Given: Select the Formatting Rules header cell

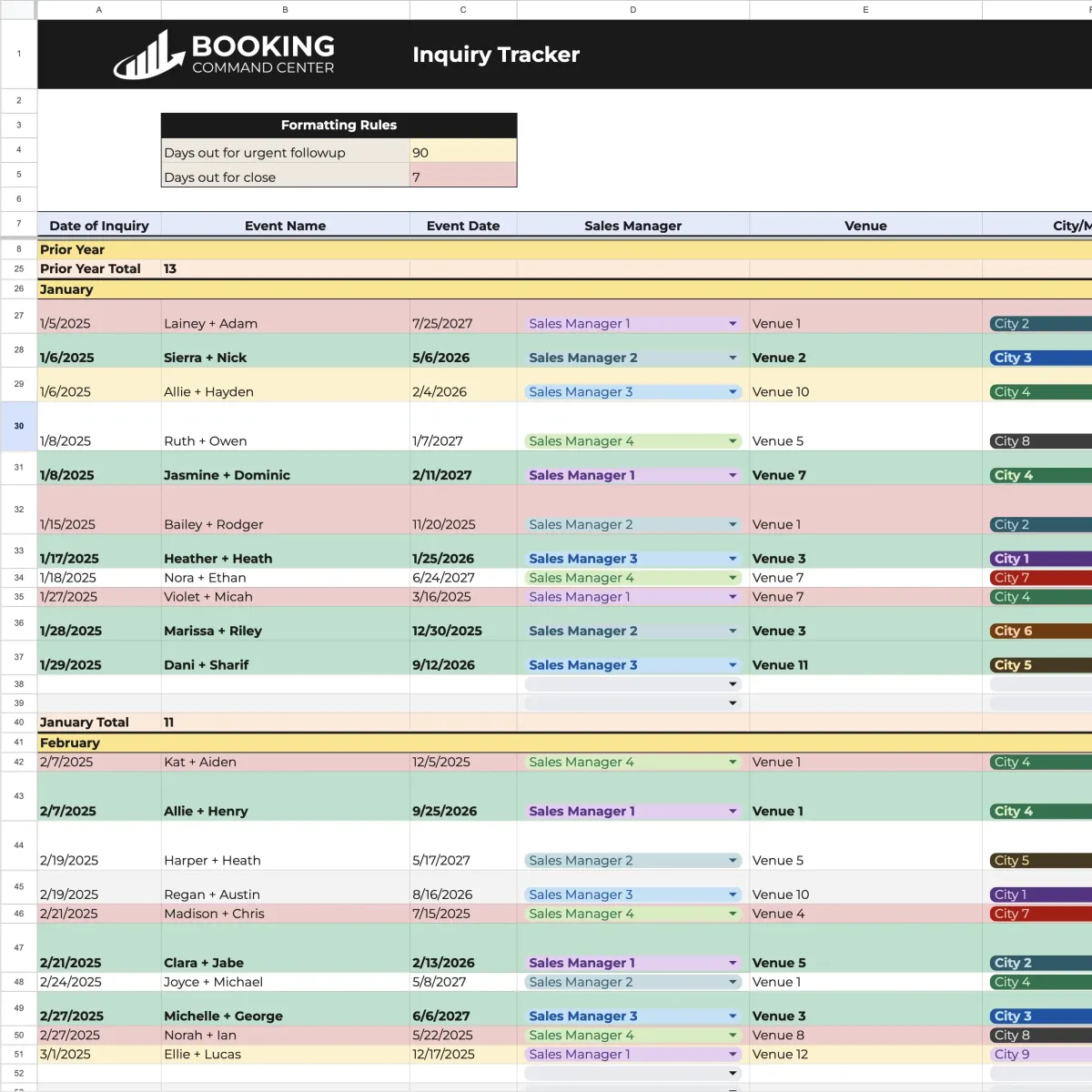Looking at the screenshot, I should coord(339,125).
